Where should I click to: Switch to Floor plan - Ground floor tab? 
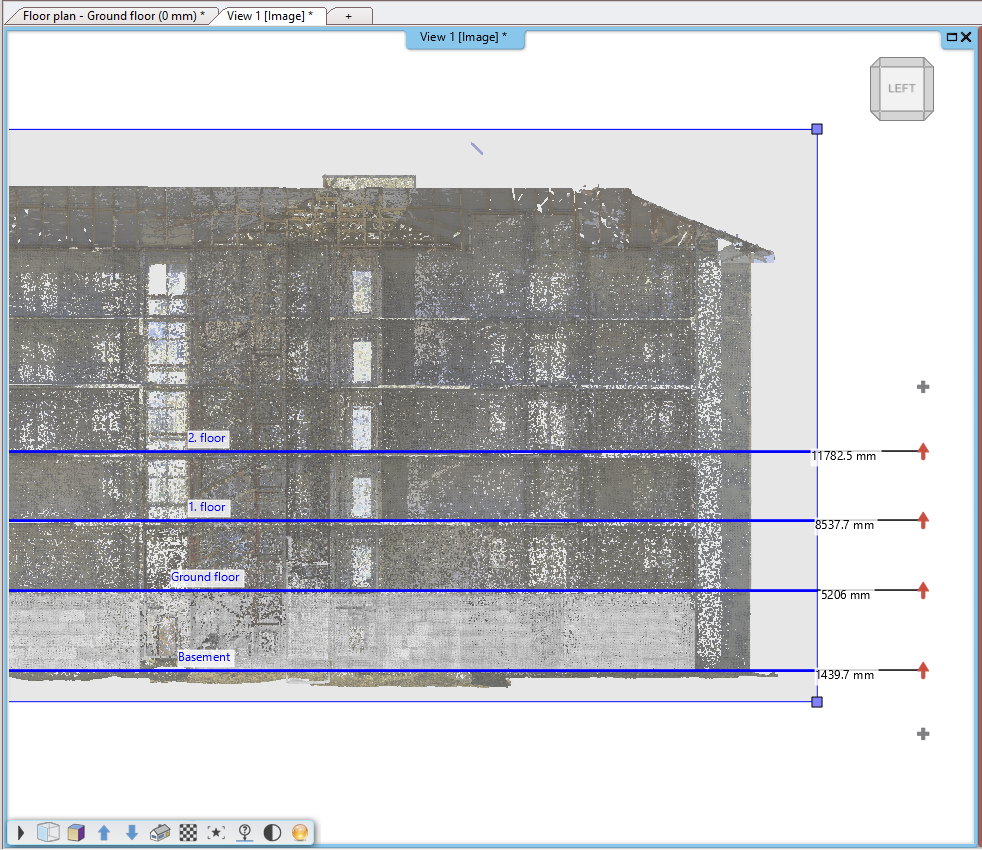113,16
